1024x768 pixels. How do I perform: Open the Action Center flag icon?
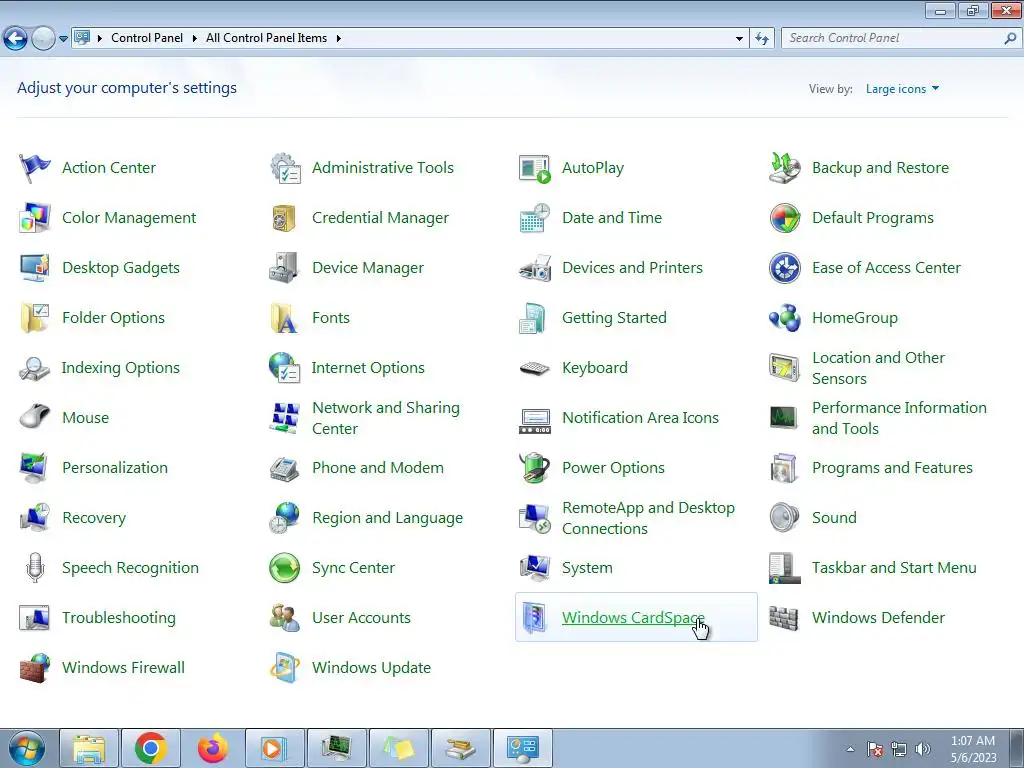(x=35, y=168)
